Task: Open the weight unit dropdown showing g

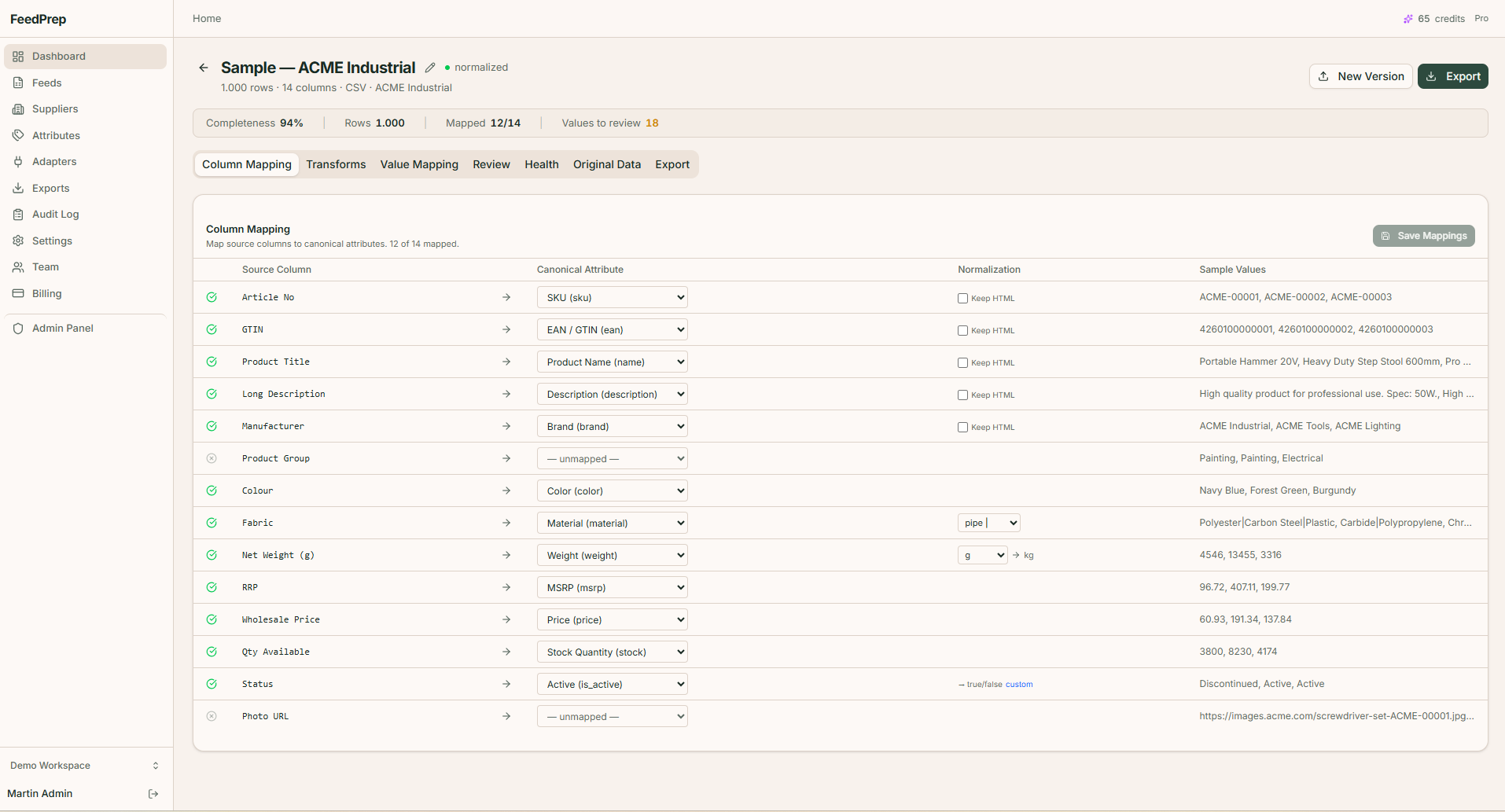Action: coord(982,555)
